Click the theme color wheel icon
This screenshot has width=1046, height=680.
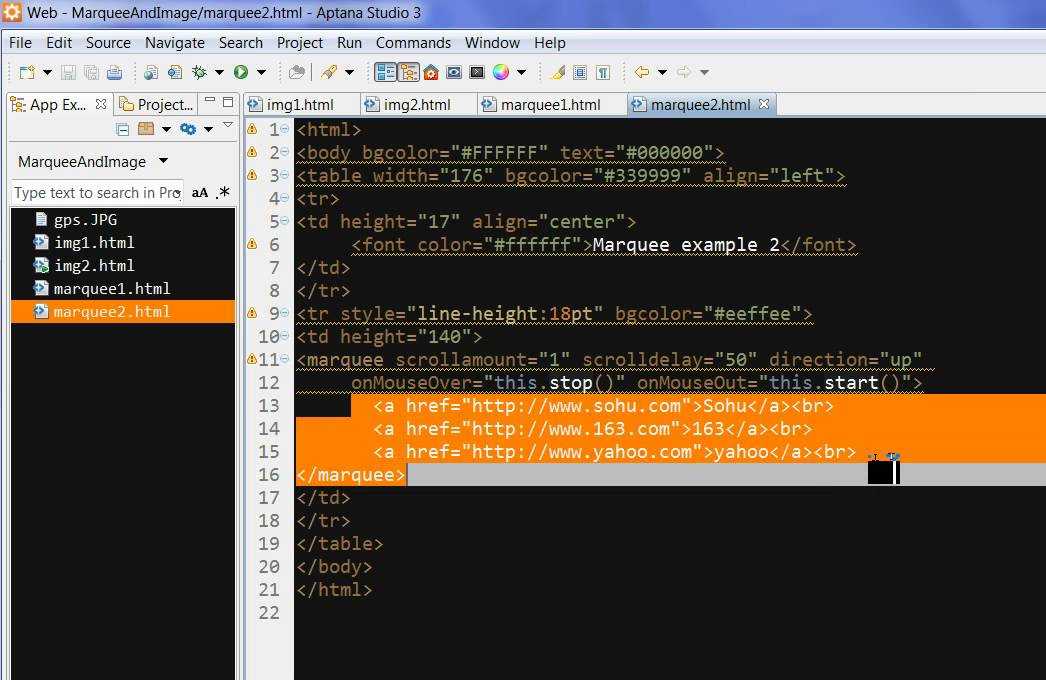click(501, 72)
